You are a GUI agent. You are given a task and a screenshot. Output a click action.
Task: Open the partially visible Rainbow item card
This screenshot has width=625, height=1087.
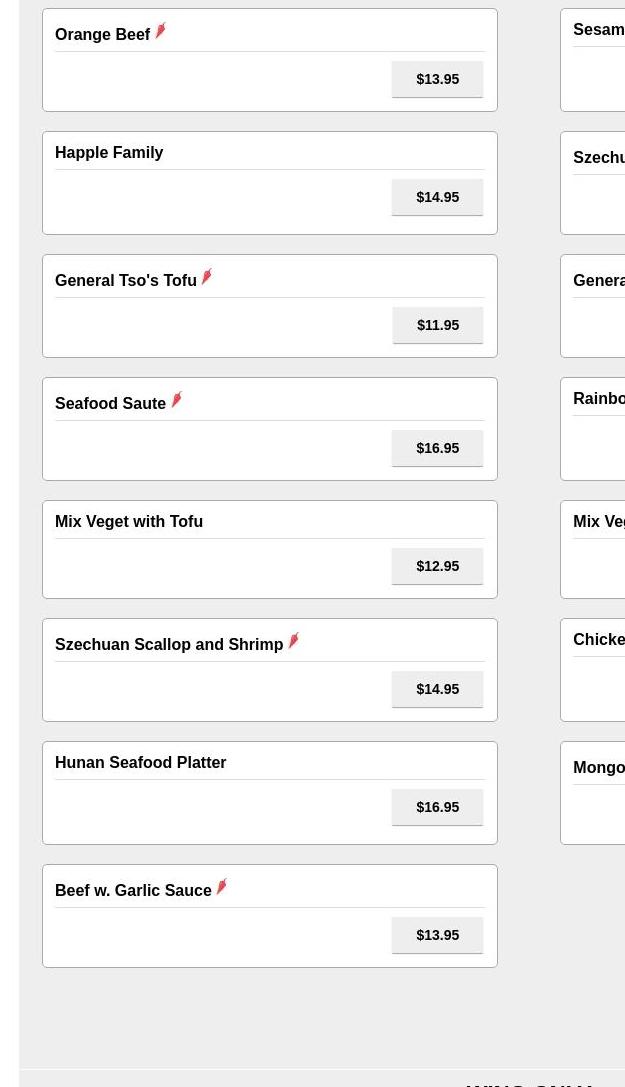tap(592, 429)
